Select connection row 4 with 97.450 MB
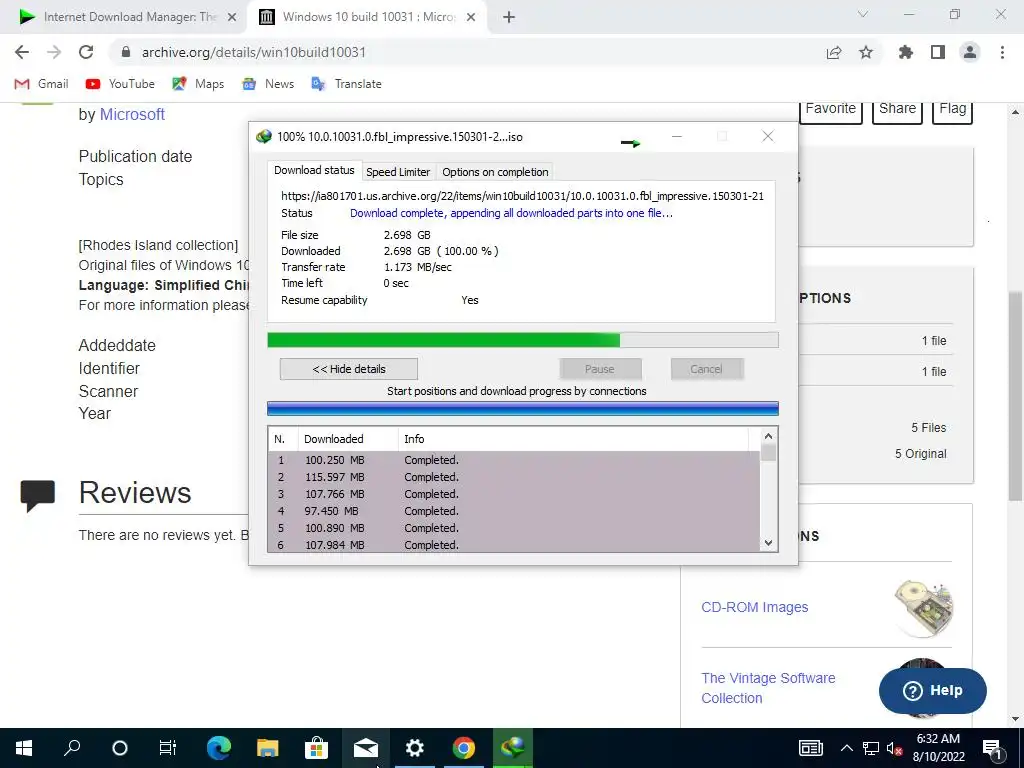Screen dimensions: 1024x768 coord(514,511)
